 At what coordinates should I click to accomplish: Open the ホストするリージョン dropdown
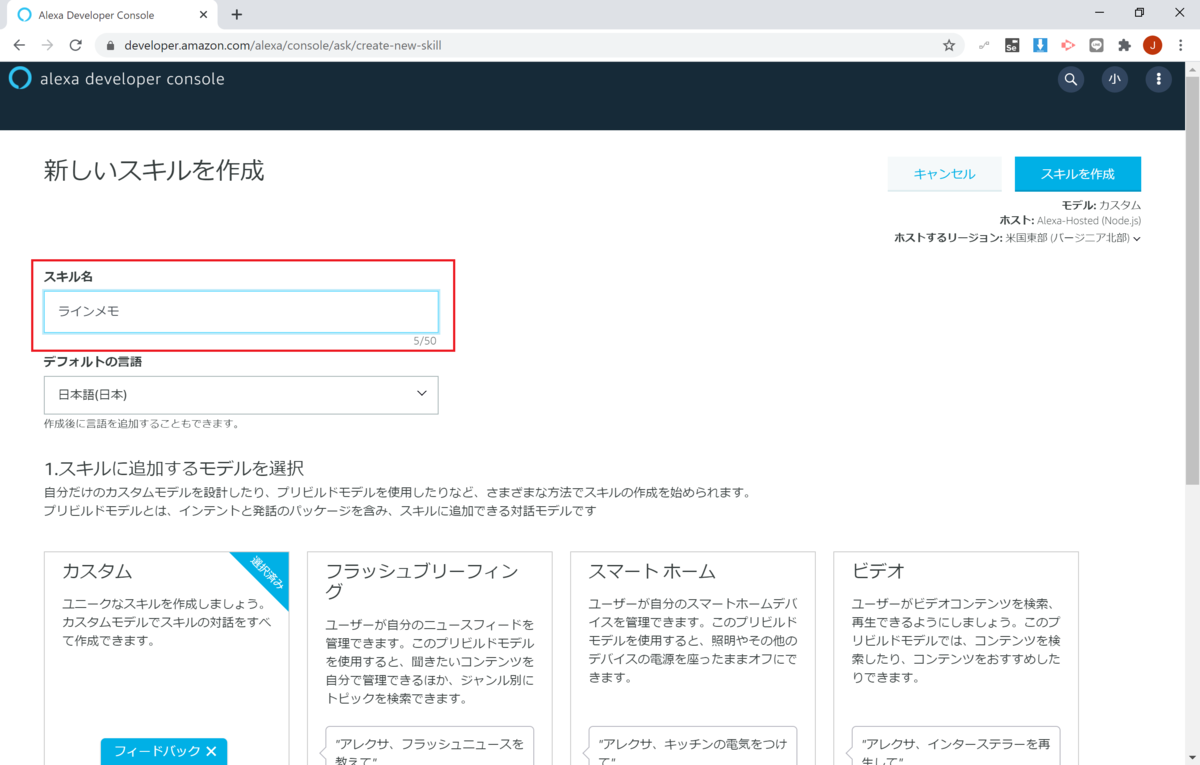tap(1136, 238)
